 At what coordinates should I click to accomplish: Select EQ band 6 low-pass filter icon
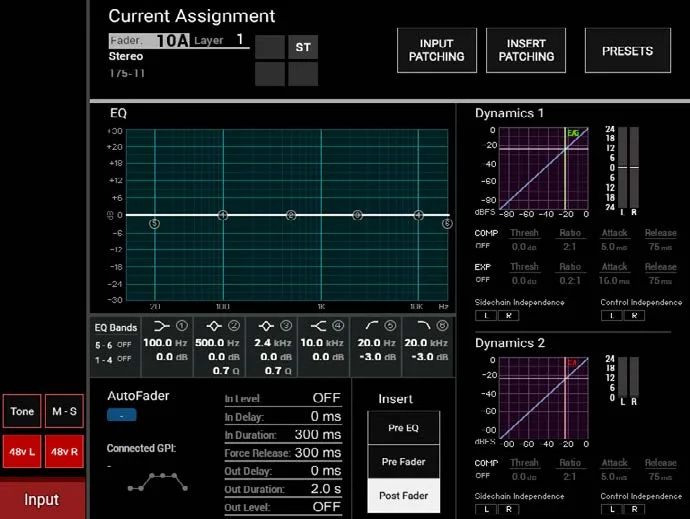coord(423,326)
